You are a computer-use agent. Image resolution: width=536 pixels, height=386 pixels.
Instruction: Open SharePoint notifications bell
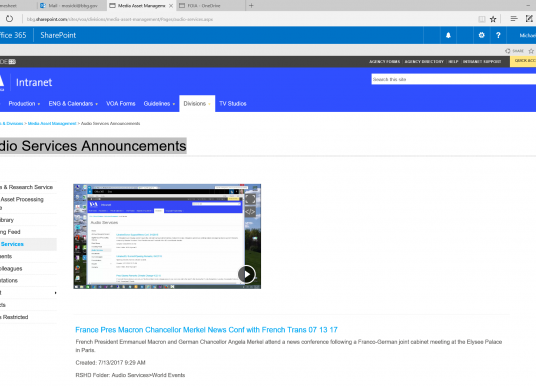point(448,35)
